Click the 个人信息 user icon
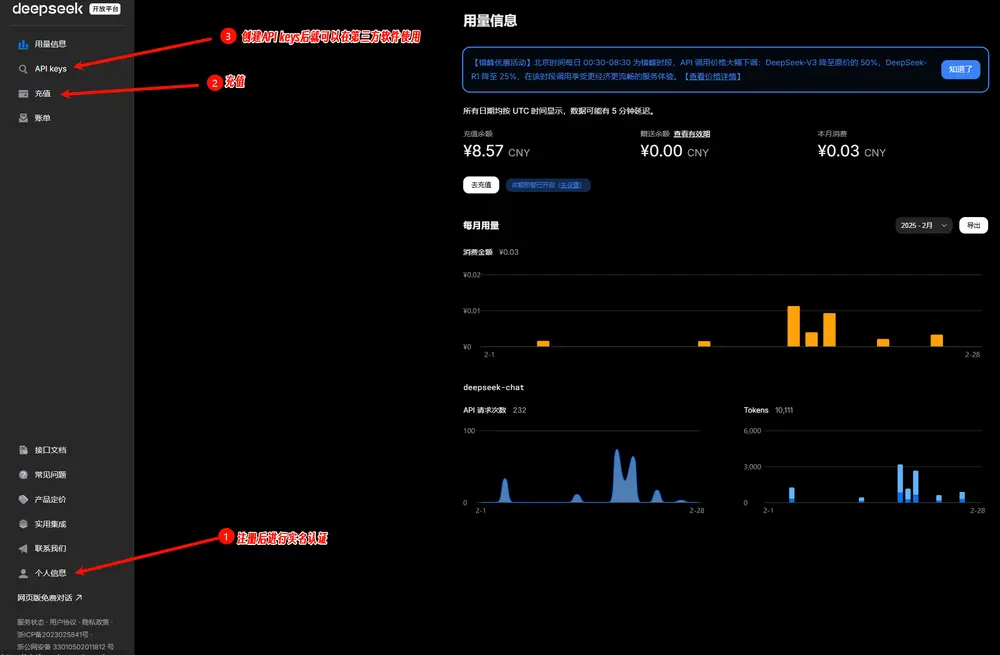The image size is (1000, 655). click(x=23, y=573)
